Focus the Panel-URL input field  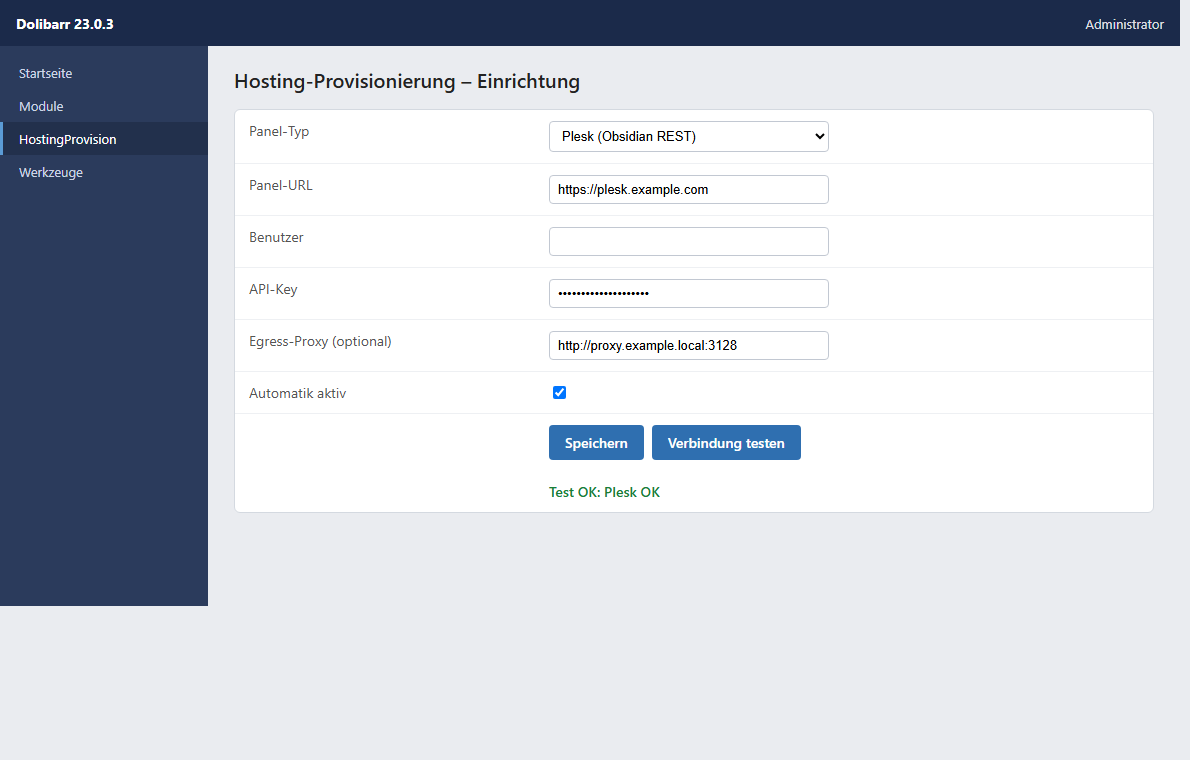point(688,190)
